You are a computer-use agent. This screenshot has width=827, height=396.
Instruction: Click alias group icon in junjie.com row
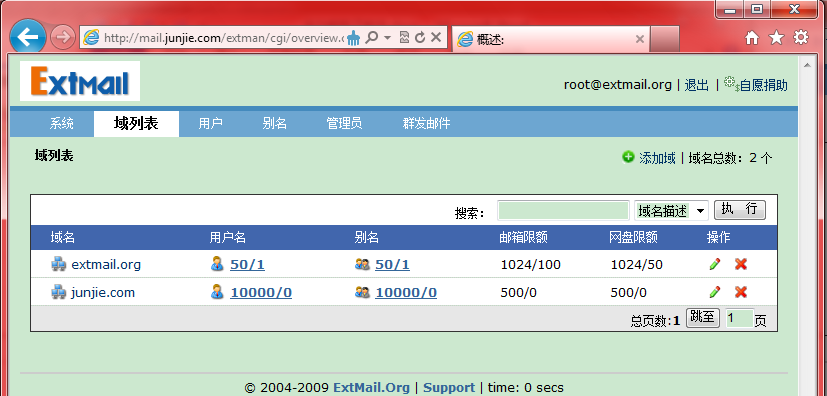[362, 292]
